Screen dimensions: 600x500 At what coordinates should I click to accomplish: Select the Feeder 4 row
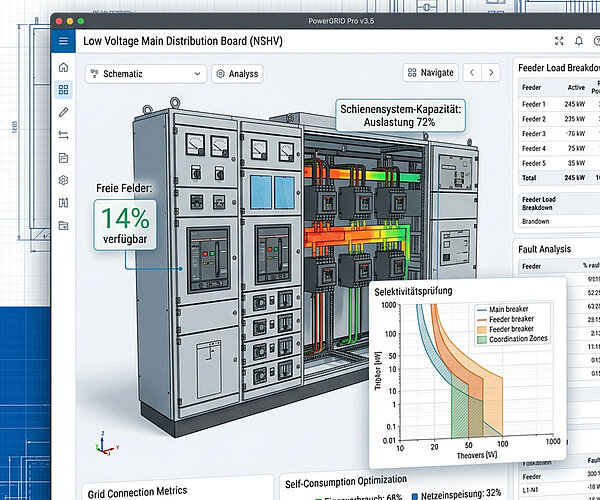559,148
